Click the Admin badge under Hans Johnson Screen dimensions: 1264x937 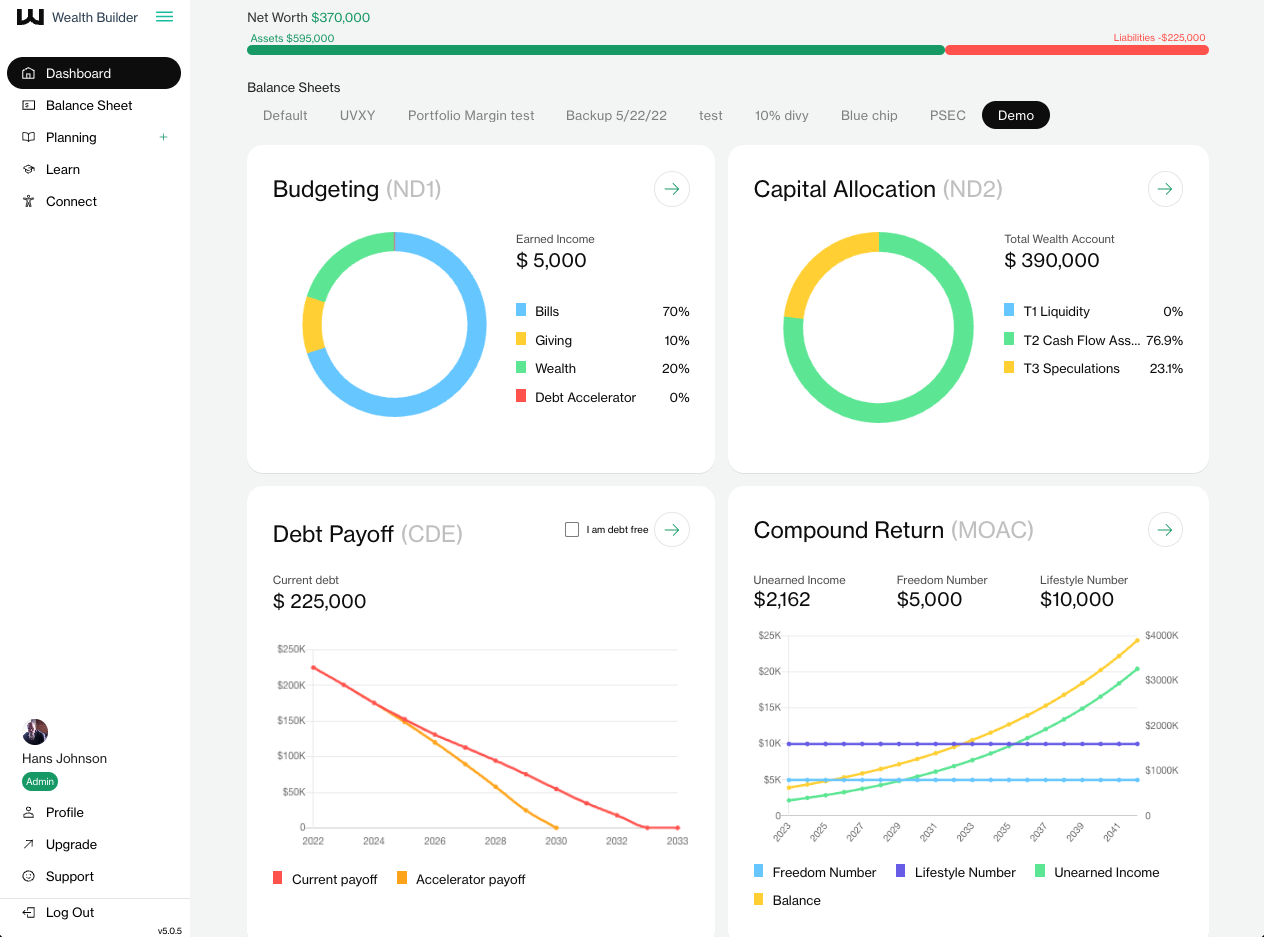click(x=39, y=781)
